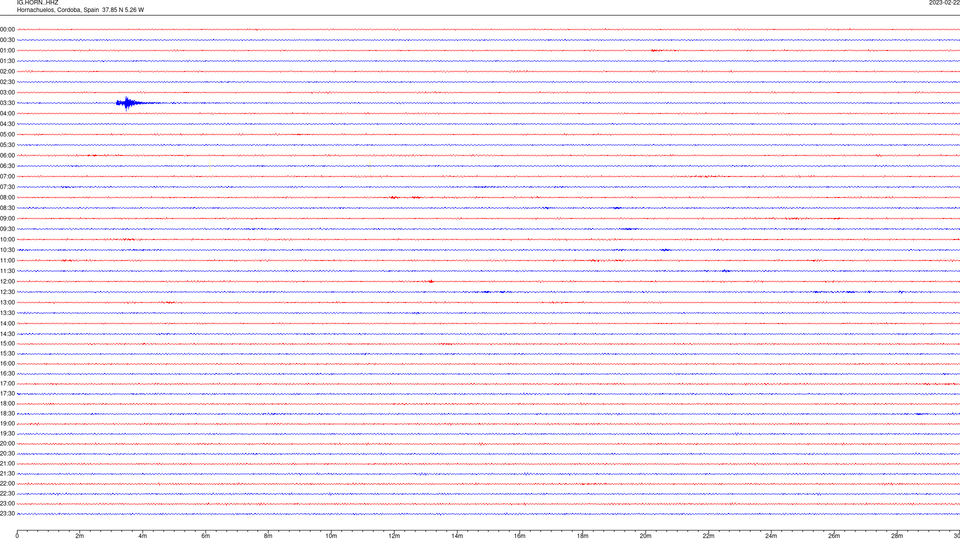Image resolution: width=960 pixels, height=540 pixels.
Task: Click the 16:30 row label
Action: (x=7, y=373)
